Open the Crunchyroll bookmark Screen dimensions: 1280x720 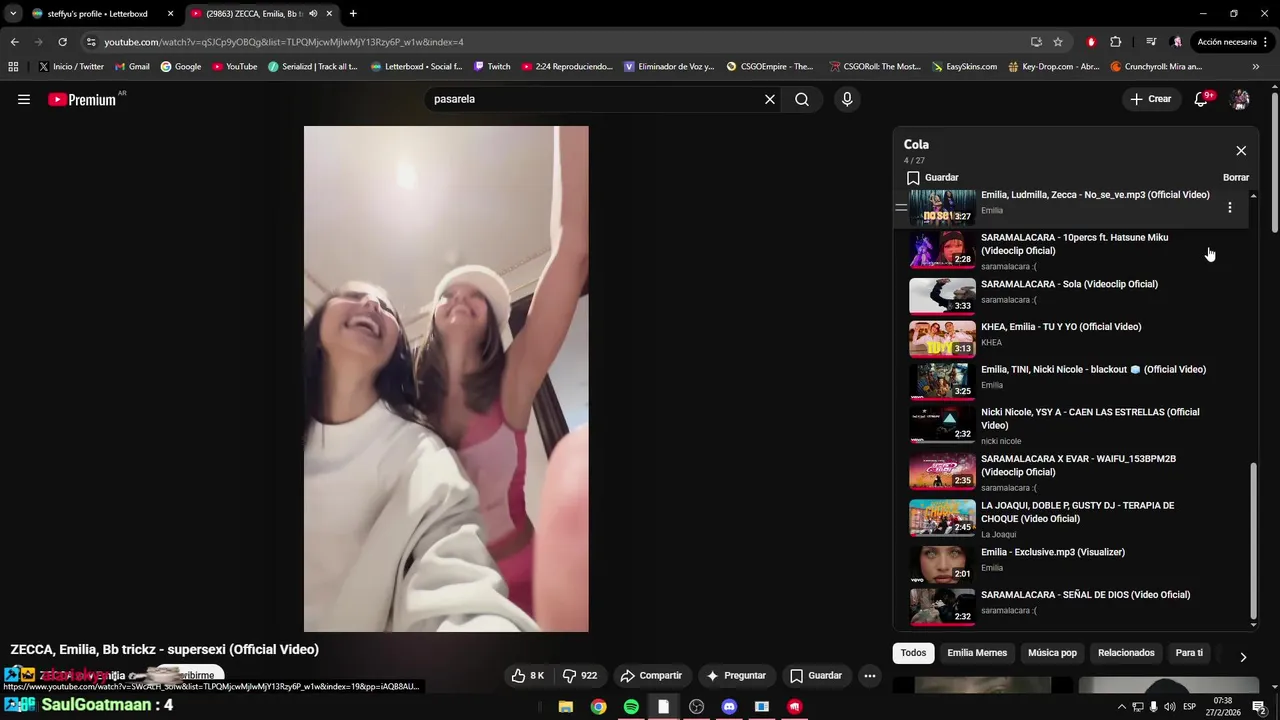coord(1156,67)
